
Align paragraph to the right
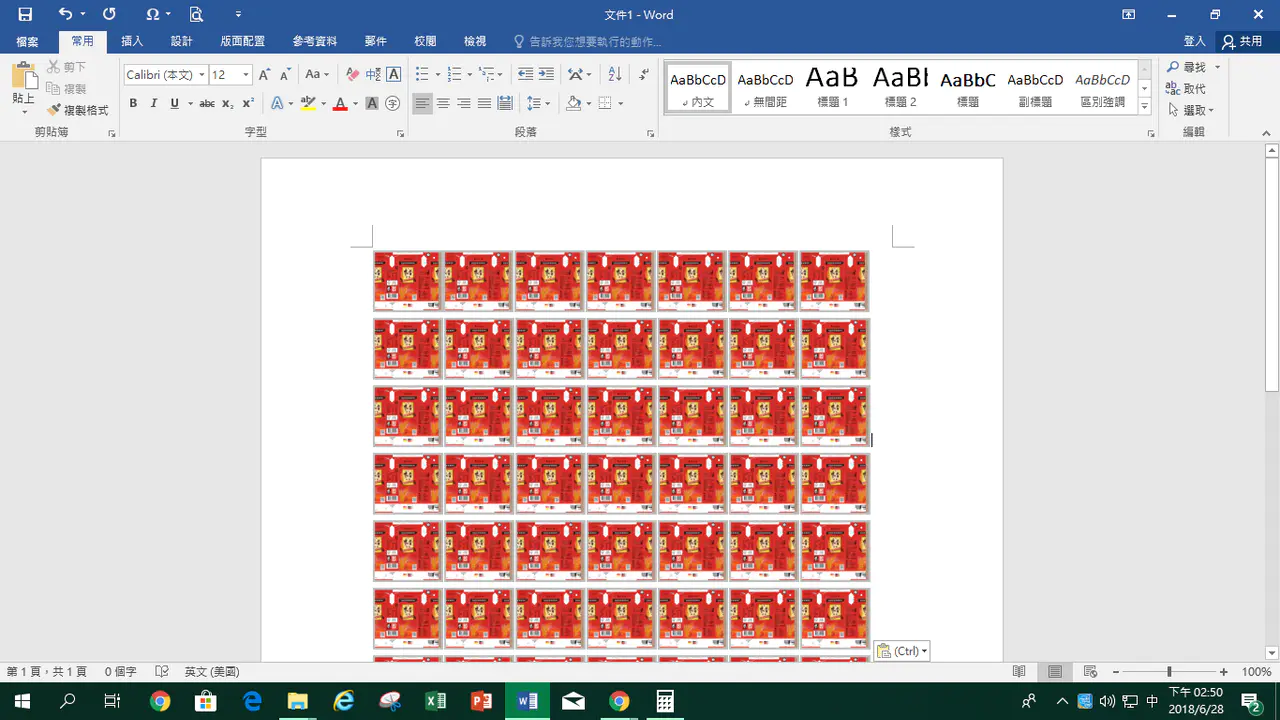464,104
